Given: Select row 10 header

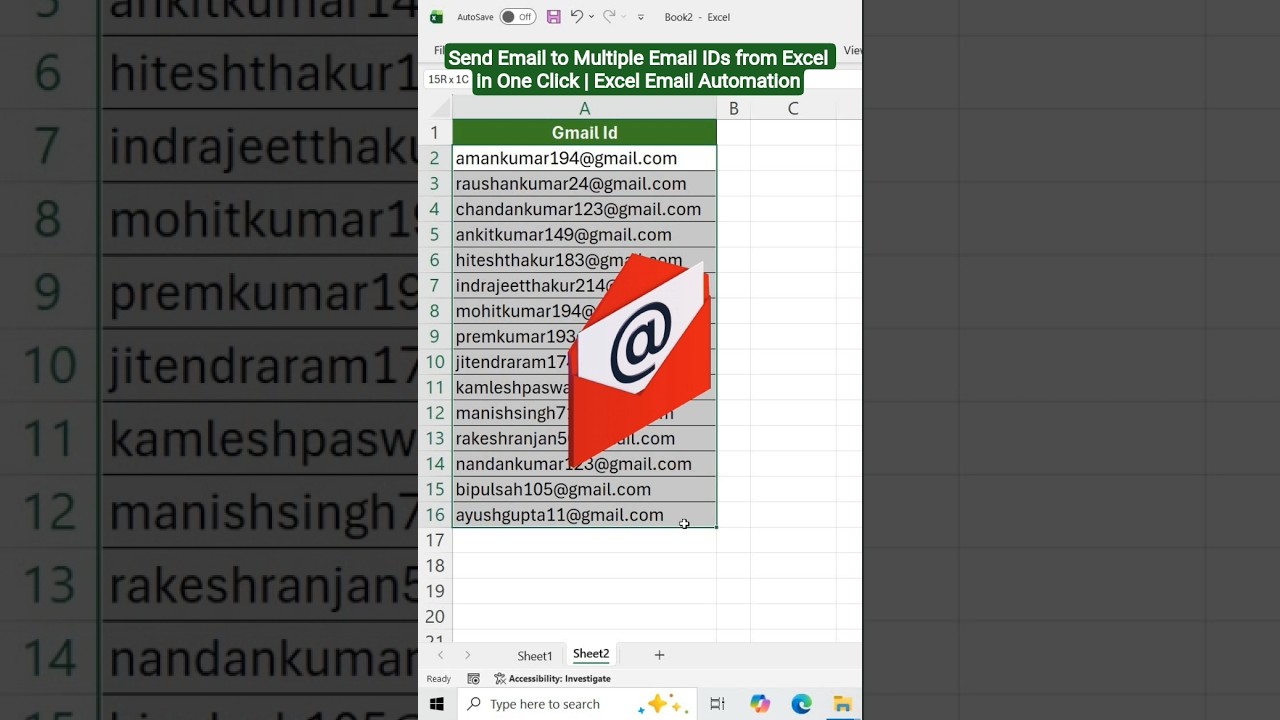Looking at the screenshot, I should 435,362.
